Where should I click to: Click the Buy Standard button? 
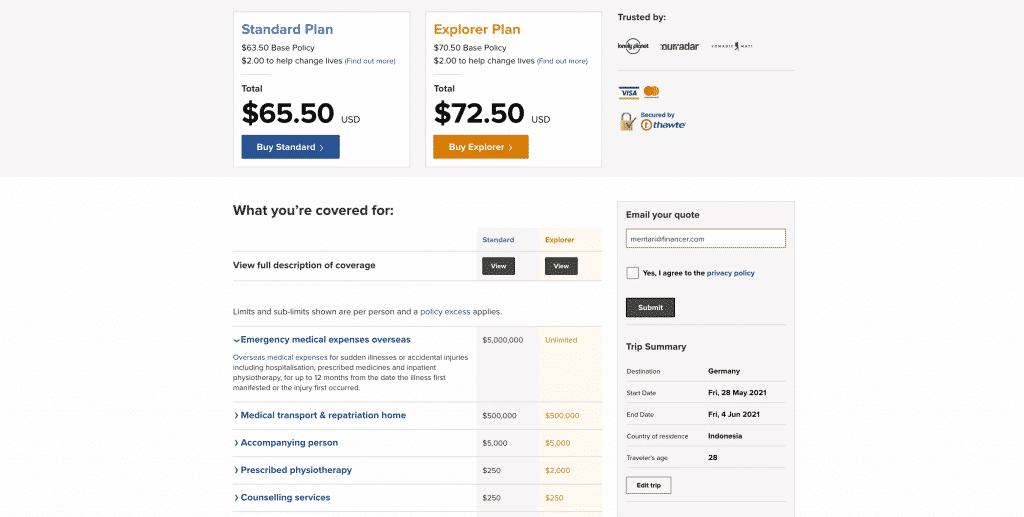tap(291, 147)
